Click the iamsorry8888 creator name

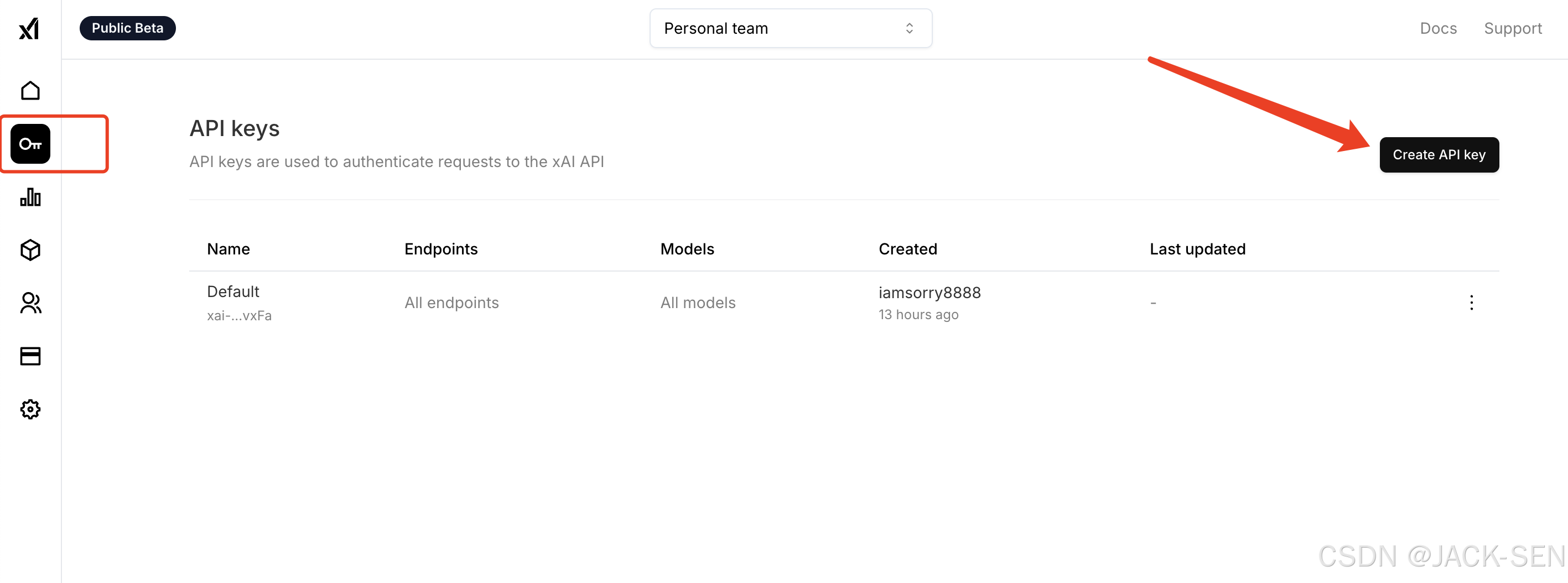930,293
